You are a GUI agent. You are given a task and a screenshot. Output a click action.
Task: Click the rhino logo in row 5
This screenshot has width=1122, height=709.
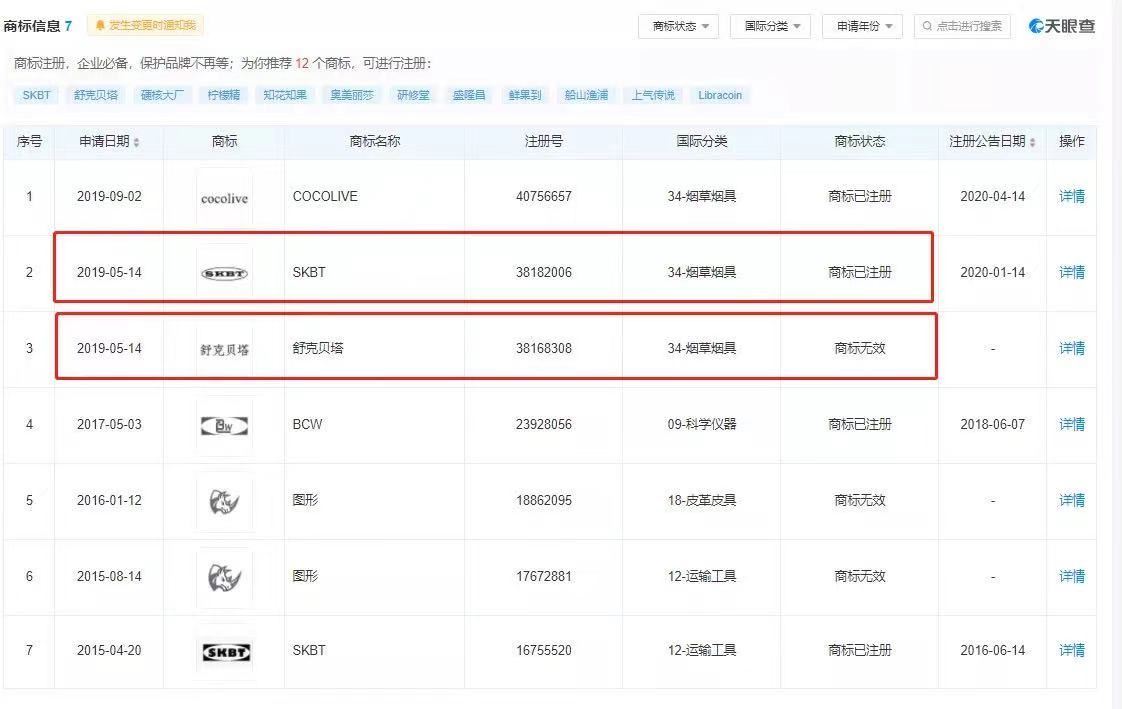pos(224,501)
